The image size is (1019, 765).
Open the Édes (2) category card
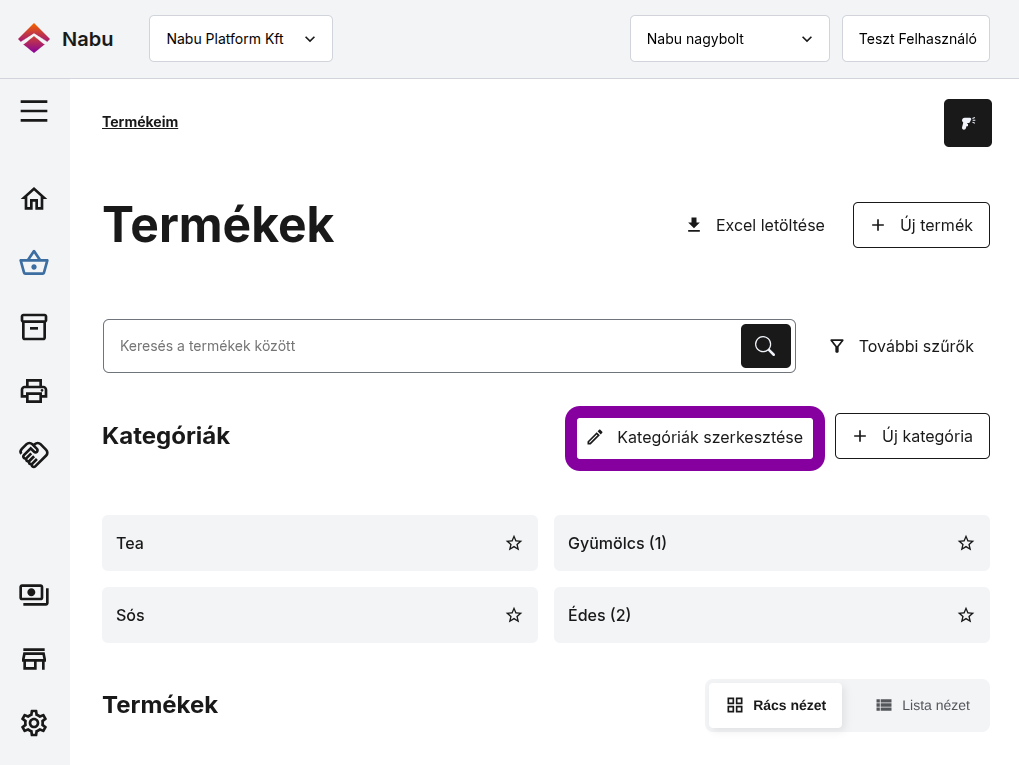[x=771, y=615]
